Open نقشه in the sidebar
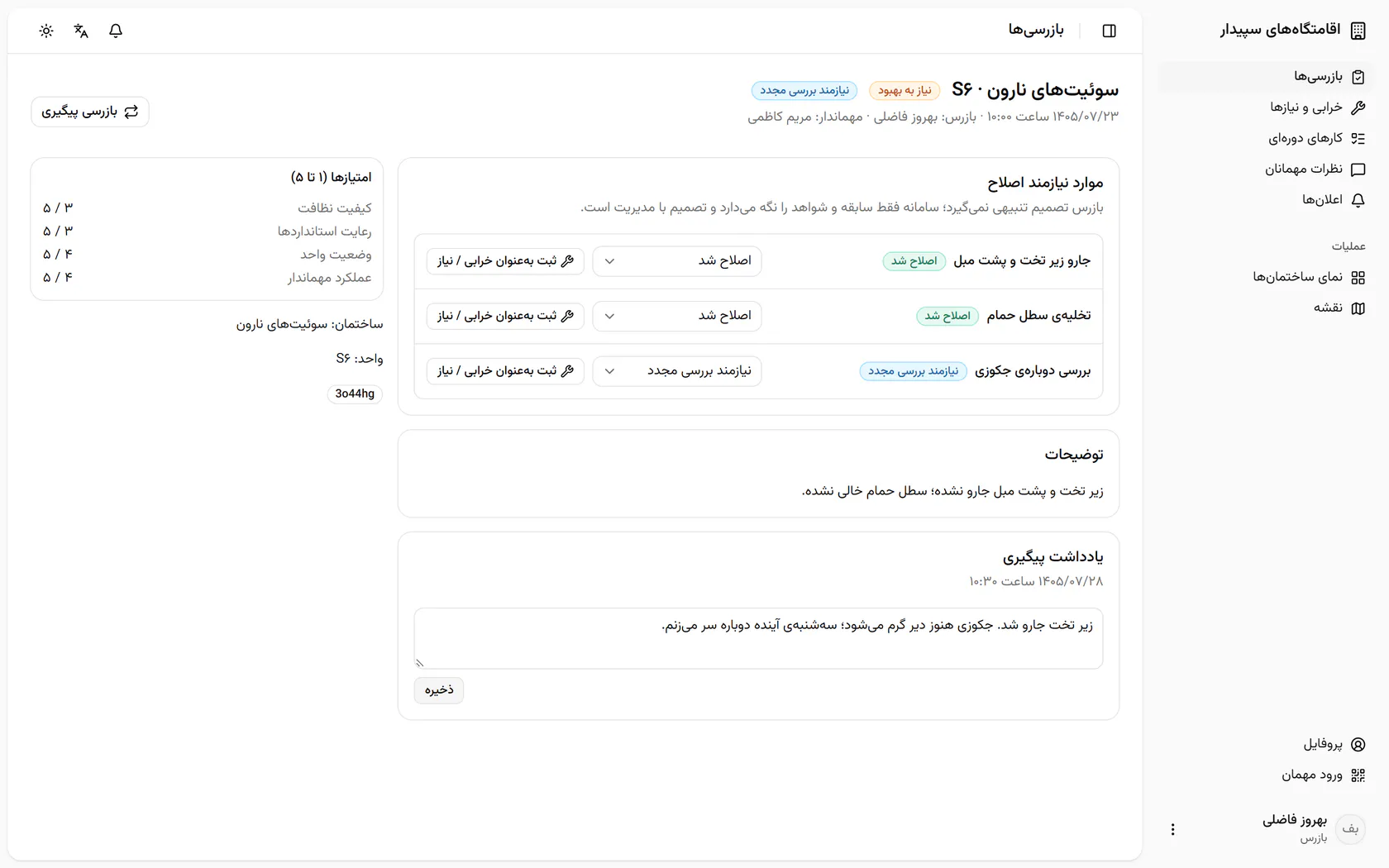The width and height of the screenshot is (1389, 868). coord(1265,308)
